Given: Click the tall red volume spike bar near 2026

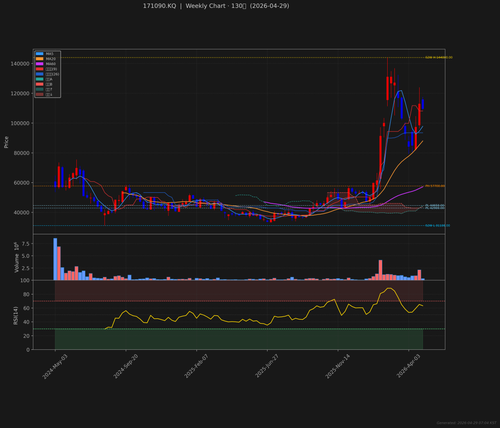Looking at the screenshot, I should pos(380,270).
